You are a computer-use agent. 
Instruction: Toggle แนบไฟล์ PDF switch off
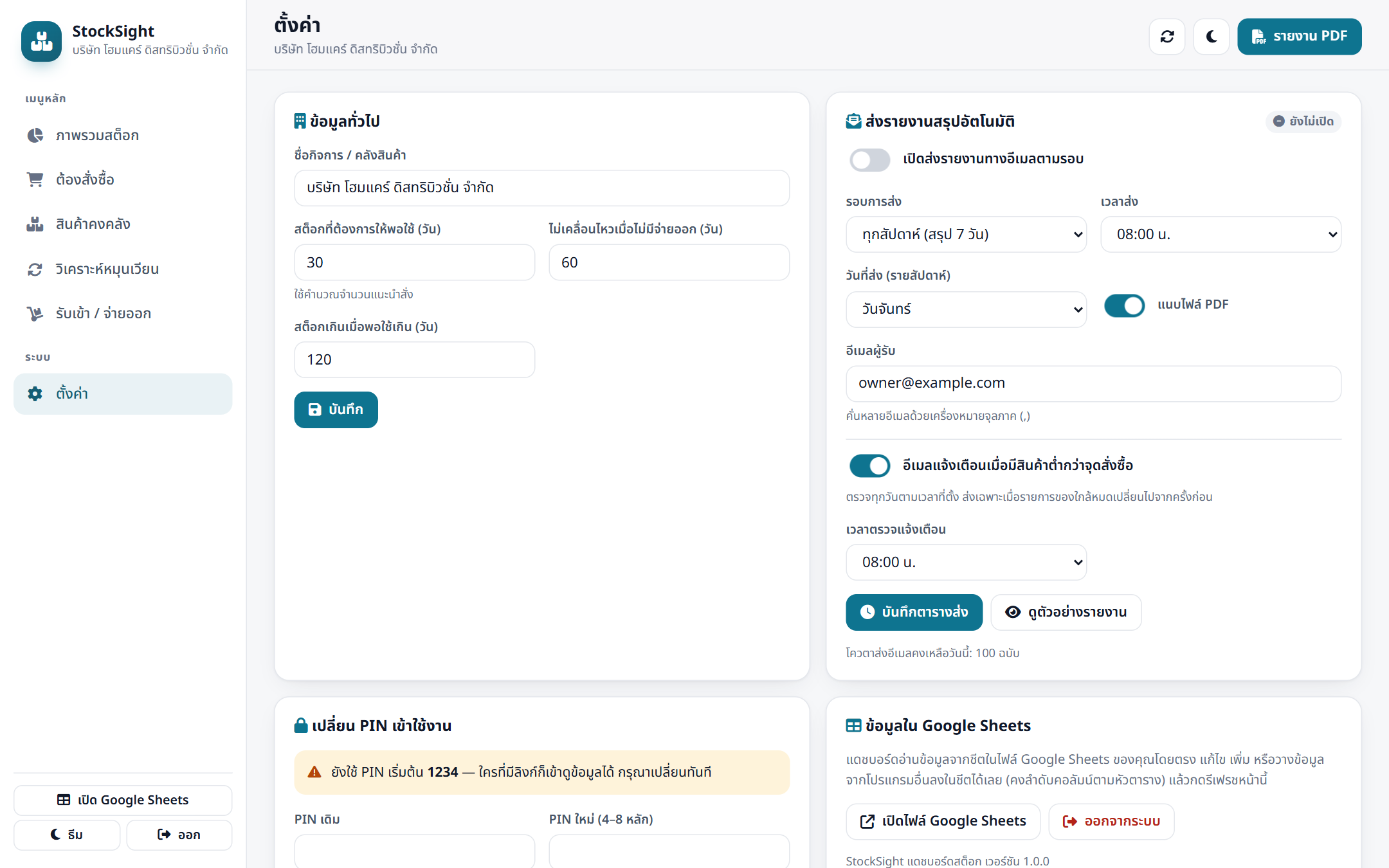click(x=1124, y=305)
